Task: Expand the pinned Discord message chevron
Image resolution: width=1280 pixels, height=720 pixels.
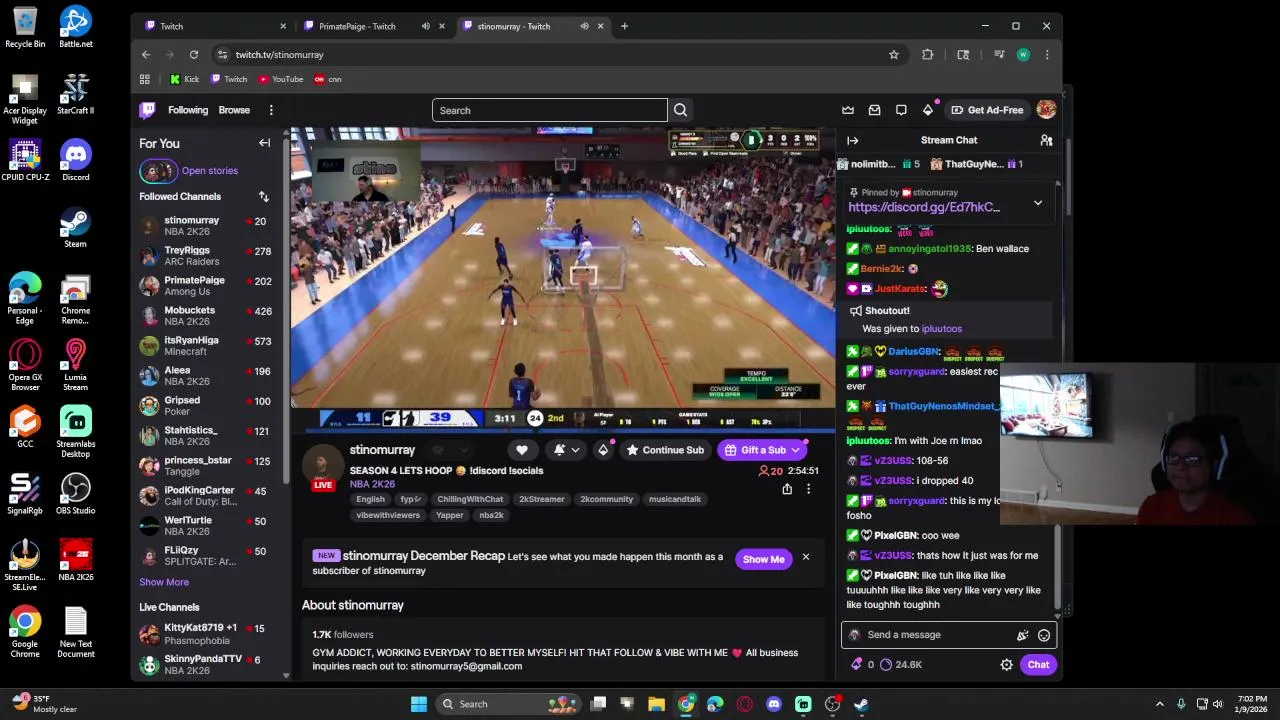Action: (x=1038, y=203)
